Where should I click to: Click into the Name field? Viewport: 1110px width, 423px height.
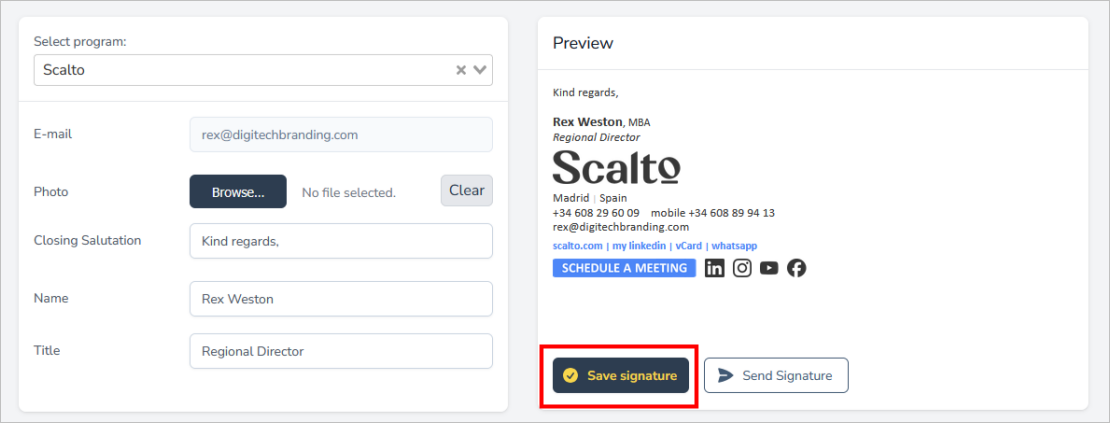coord(340,298)
